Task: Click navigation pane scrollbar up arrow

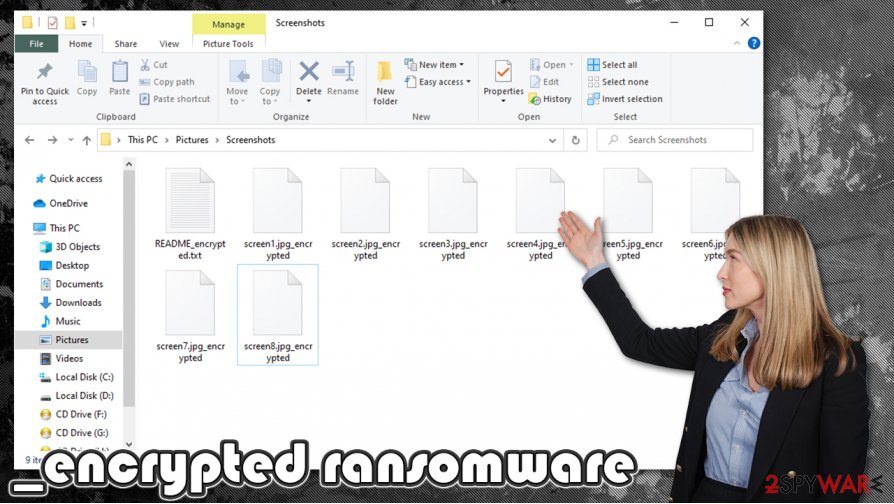Action: 129,165
